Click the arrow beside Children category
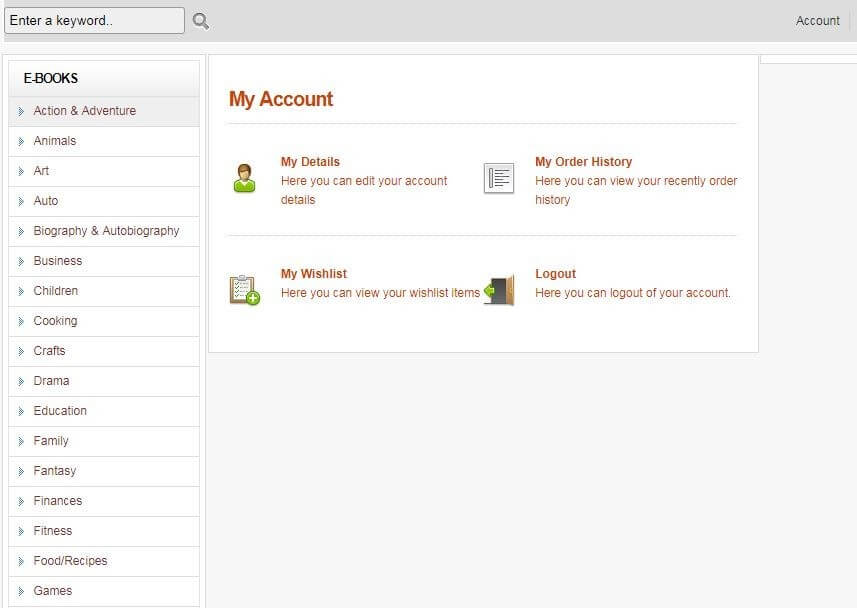Image resolution: width=857 pixels, height=608 pixels. pyautogui.click(x=21, y=292)
